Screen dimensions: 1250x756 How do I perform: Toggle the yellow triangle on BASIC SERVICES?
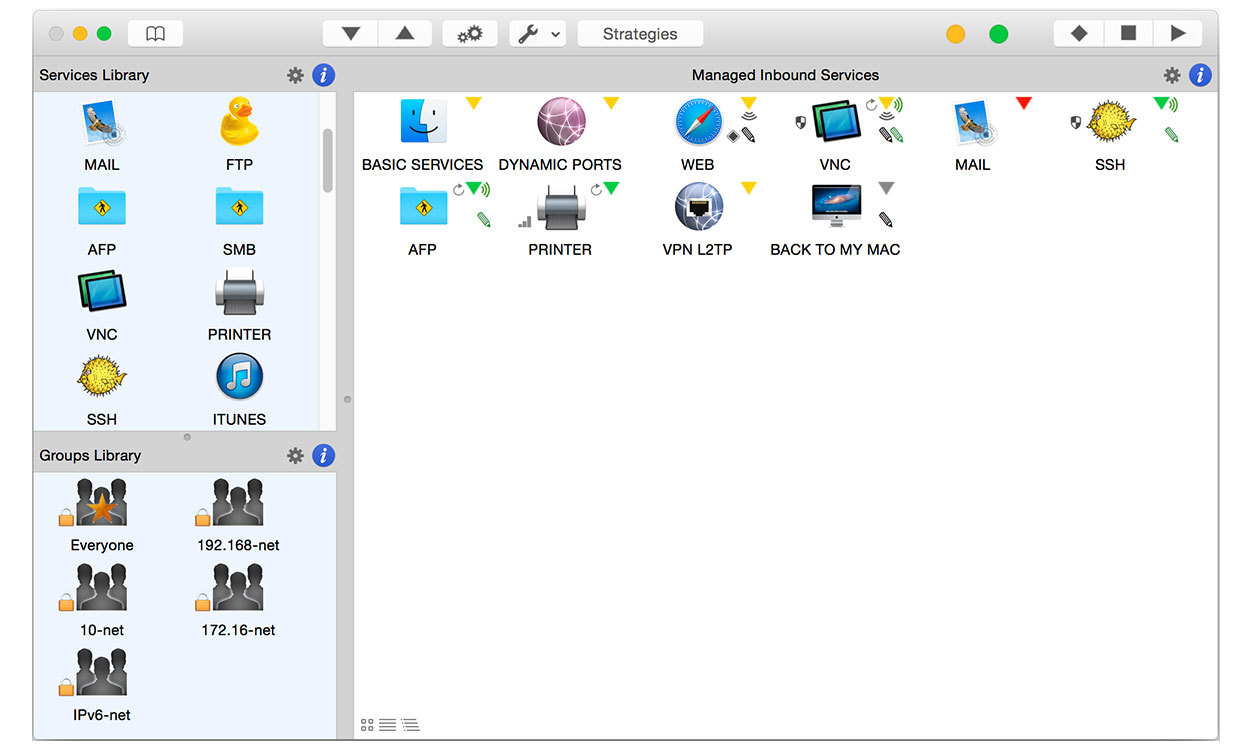click(474, 103)
